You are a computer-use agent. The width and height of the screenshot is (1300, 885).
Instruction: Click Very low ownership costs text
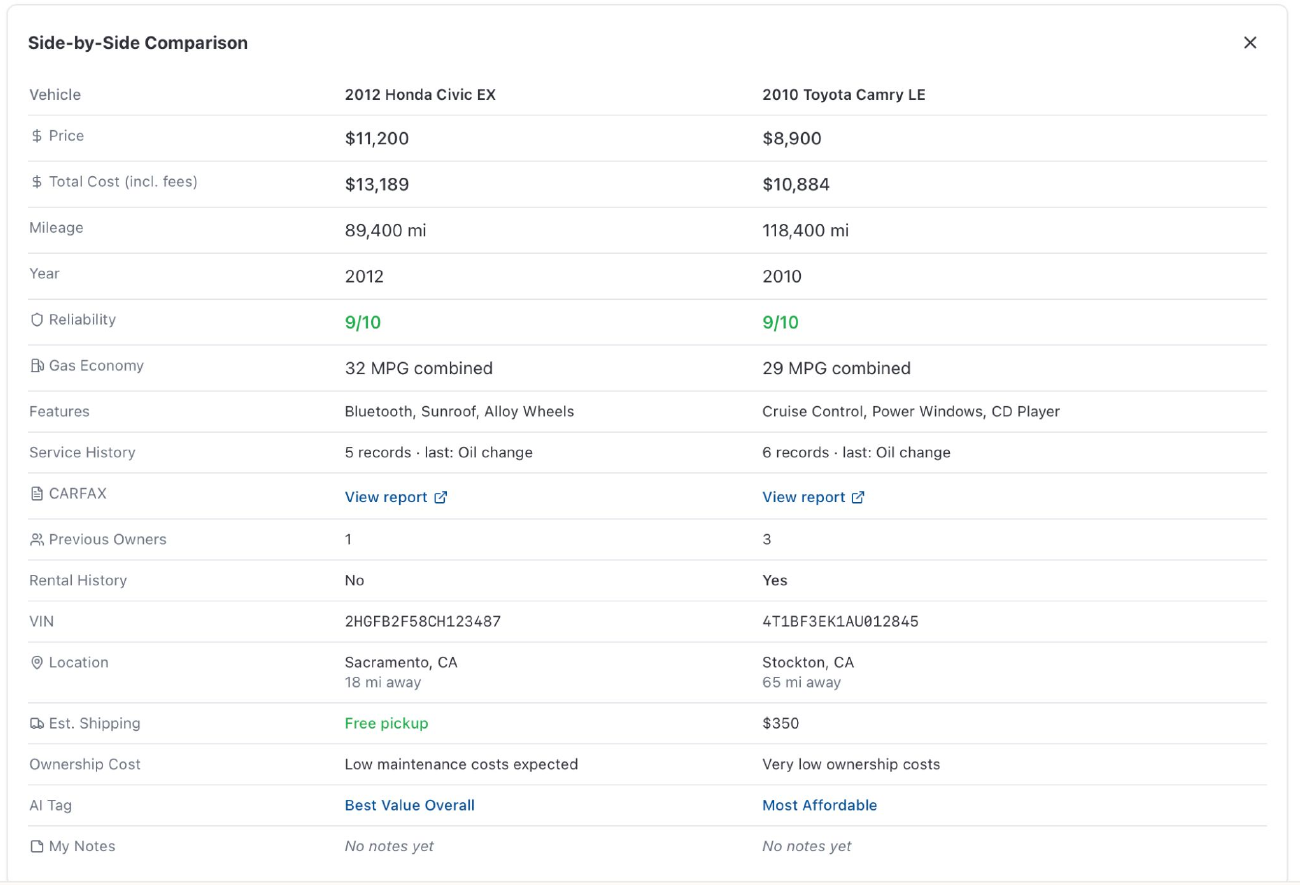[x=851, y=764]
